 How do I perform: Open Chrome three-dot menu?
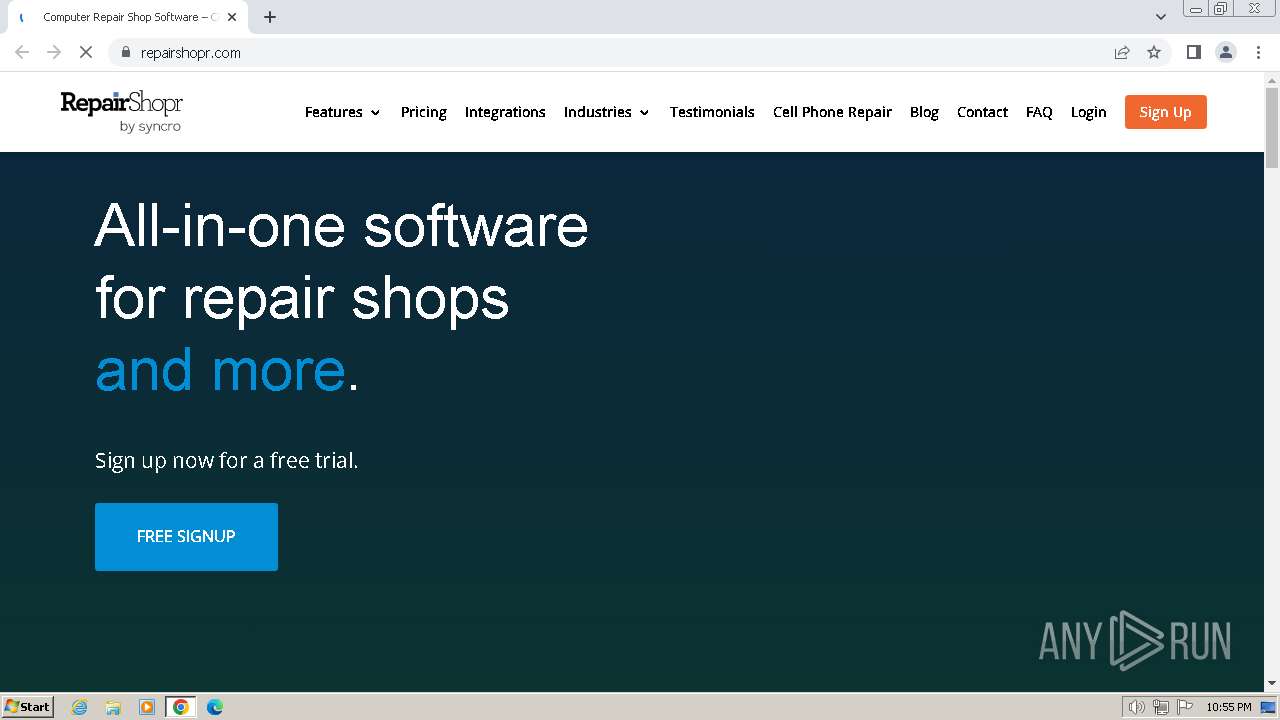(x=1259, y=52)
